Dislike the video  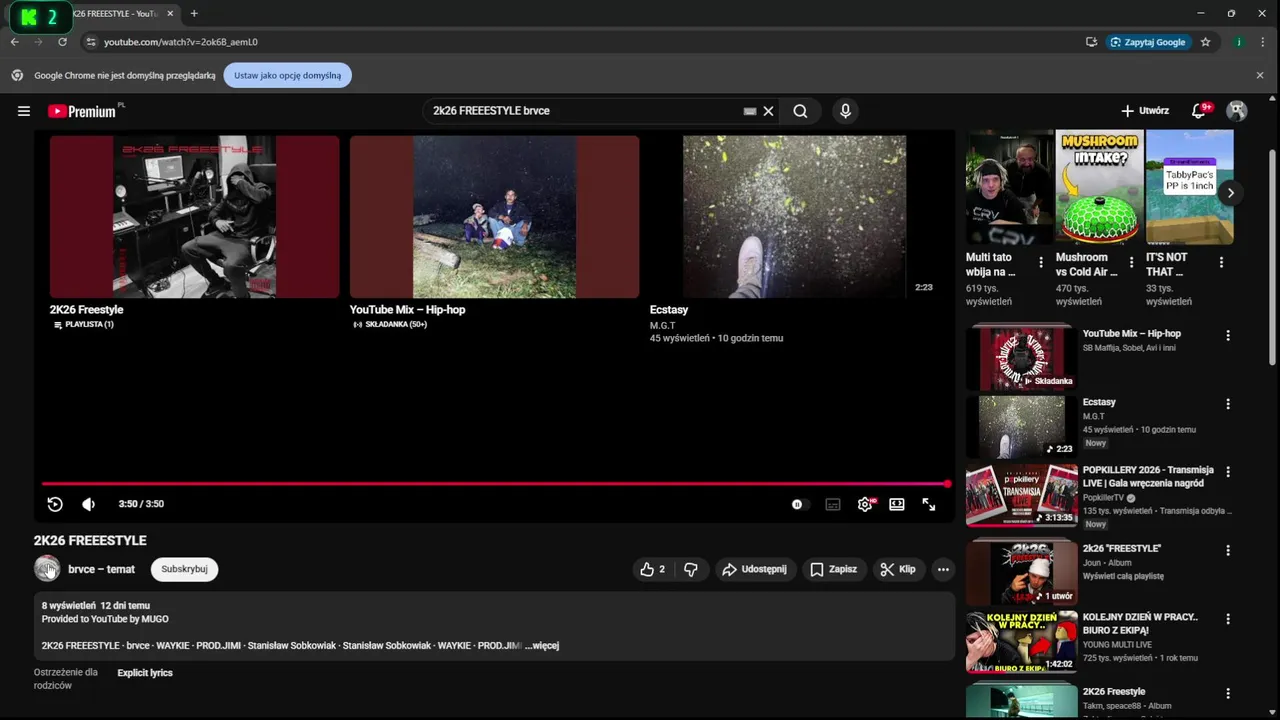click(690, 569)
